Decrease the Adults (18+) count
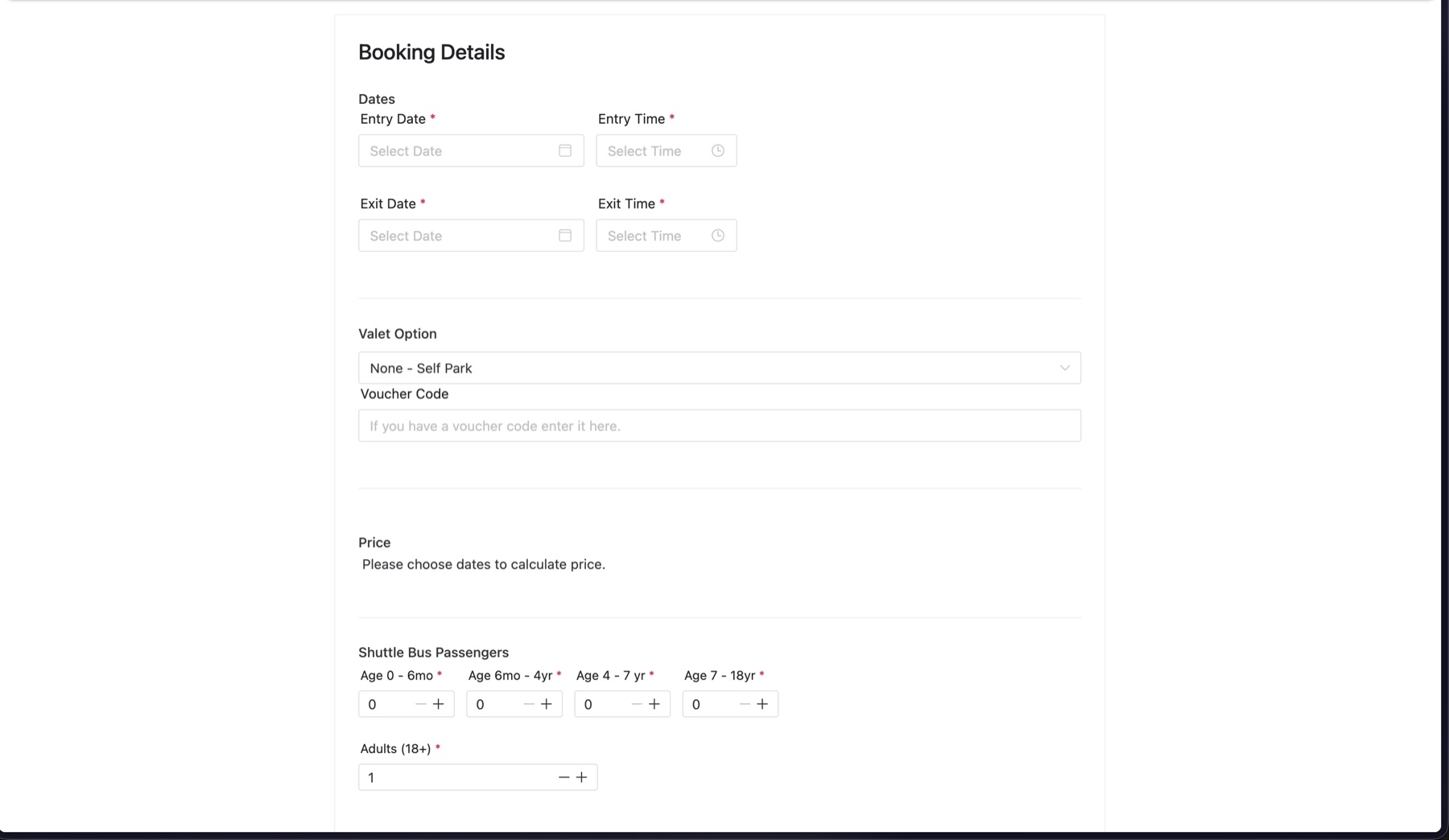Screen dimensions: 1449x840 click(563, 777)
